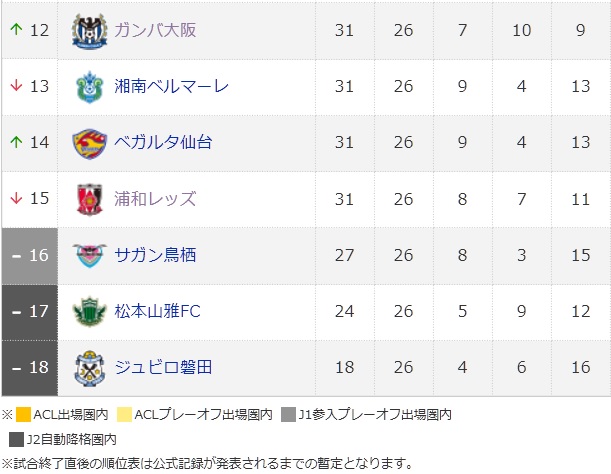Click the rank 18 position cell
The height and width of the screenshot is (474, 611).
tap(29, 367)
